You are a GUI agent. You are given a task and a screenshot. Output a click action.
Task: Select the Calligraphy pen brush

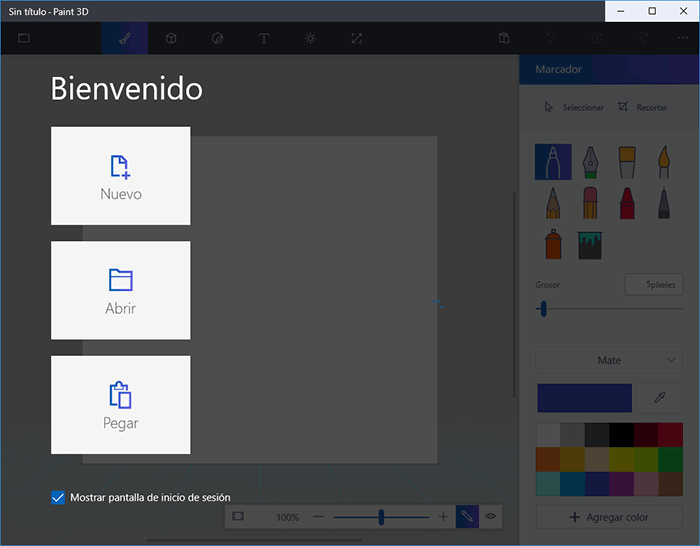tap(590, 162)
